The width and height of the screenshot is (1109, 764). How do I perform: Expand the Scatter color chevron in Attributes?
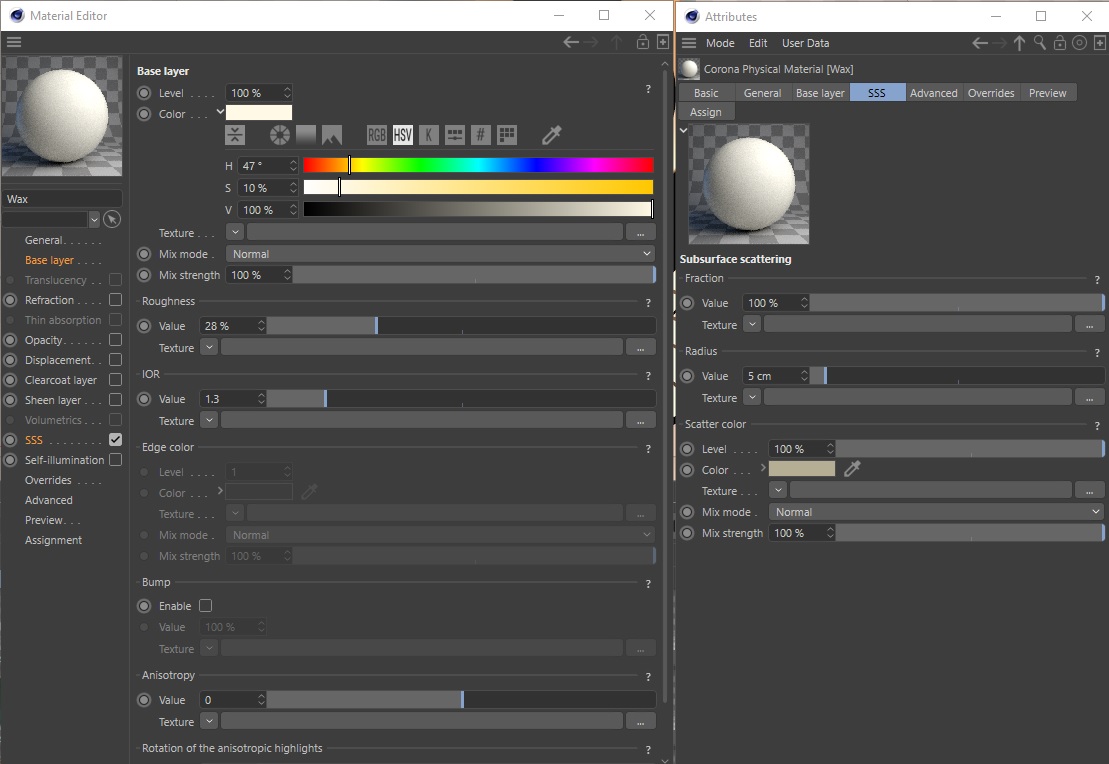tap(763, 468)
